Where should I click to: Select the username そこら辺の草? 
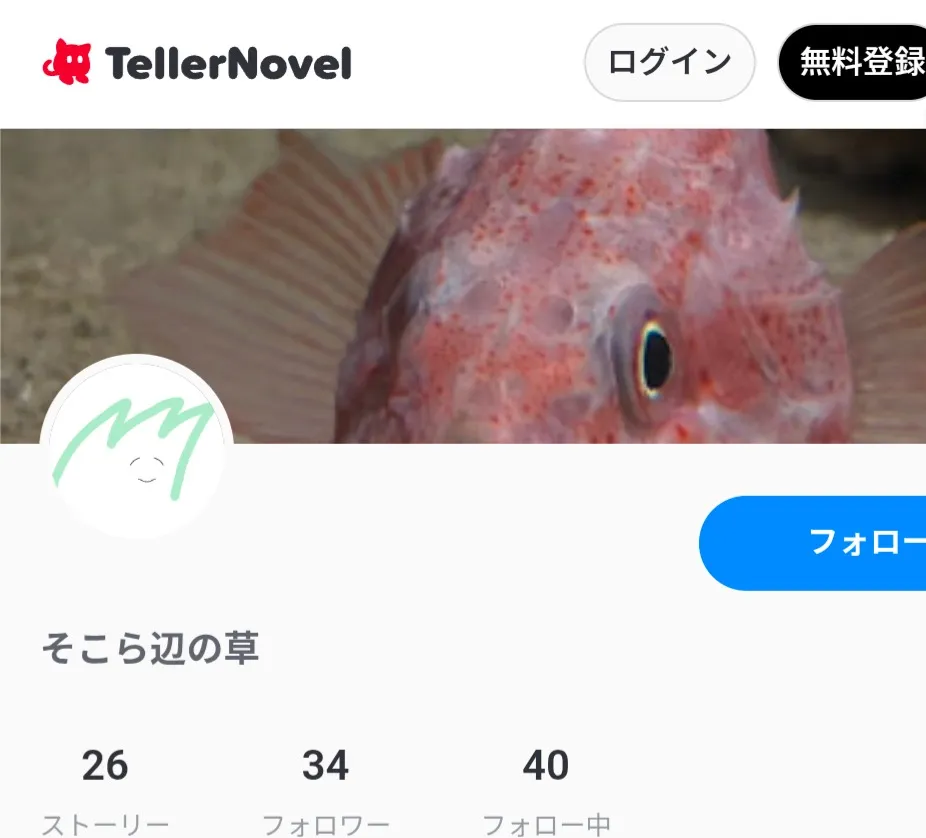click(150, 648)
